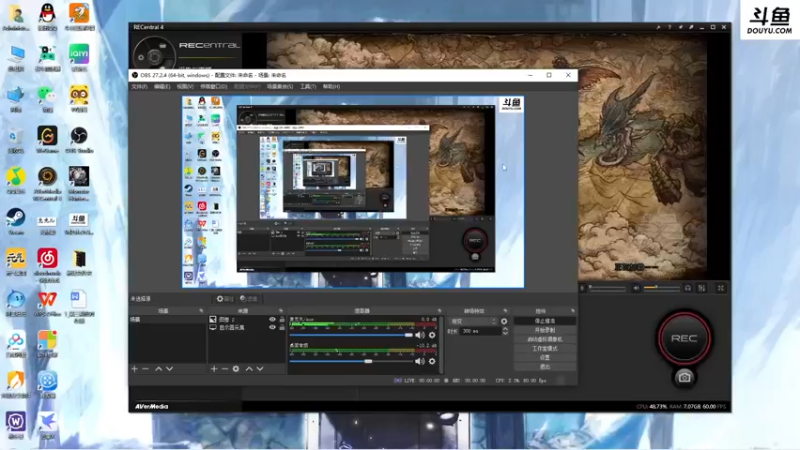800x450 pixels.
Task: Select the 显示器采集 source row
Action: pyautogui.click(x=246, y=328)
